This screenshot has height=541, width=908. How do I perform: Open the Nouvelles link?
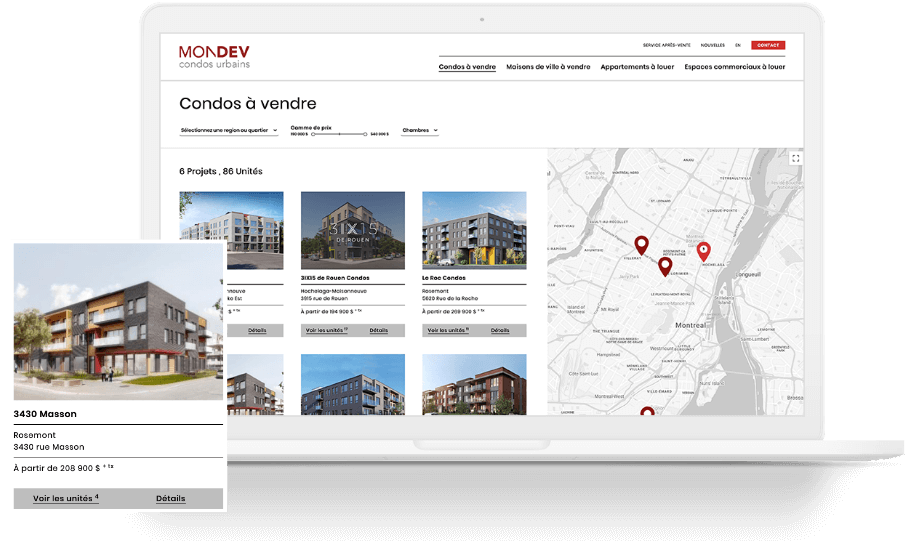click(x=712, y=45)
